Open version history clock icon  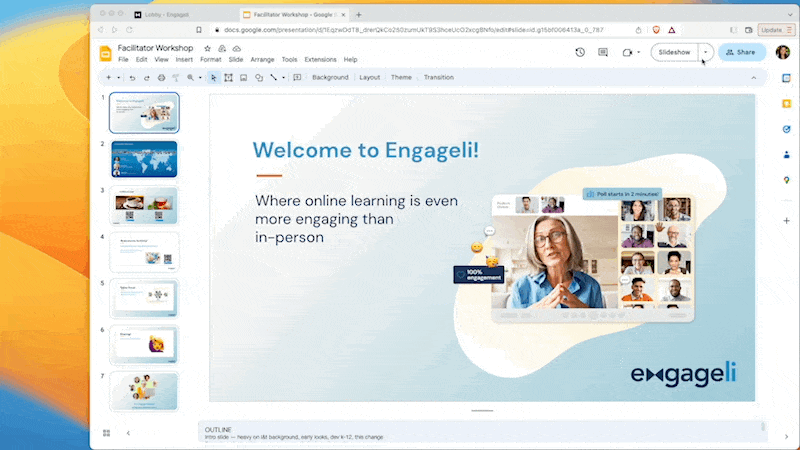tap(580, 52)
